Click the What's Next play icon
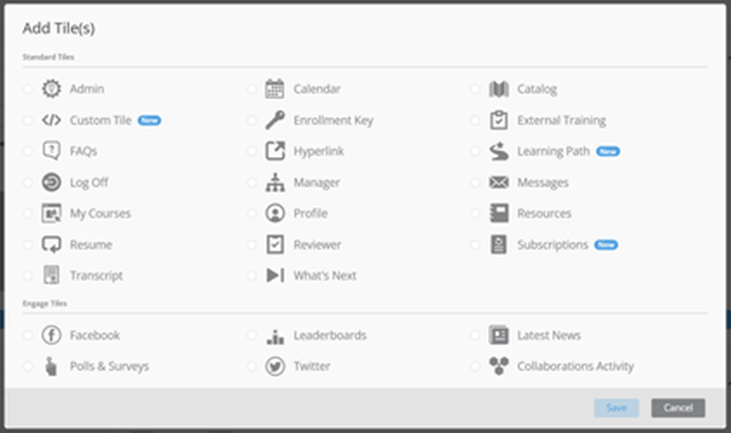The image size is (731, 433). click(x=275, y=275)
